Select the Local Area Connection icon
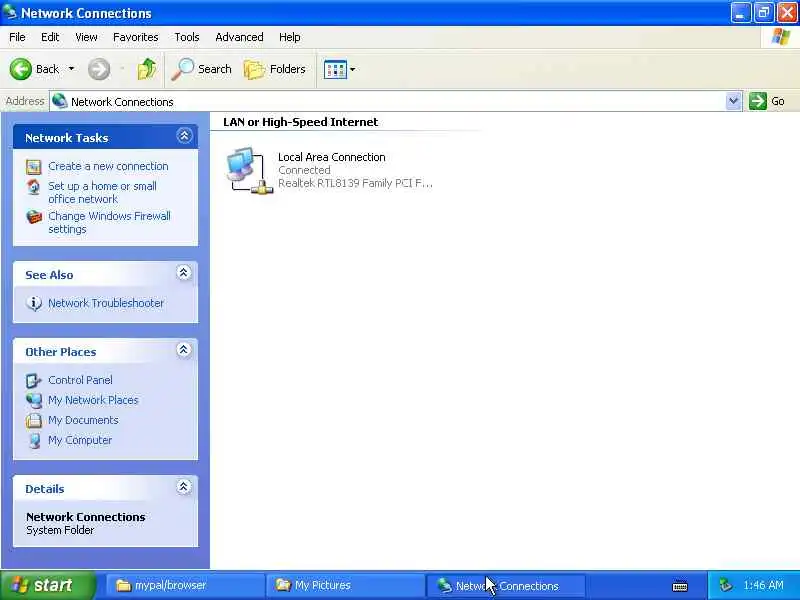This screenshot has width=800, height=600. (x=249, y=170)
